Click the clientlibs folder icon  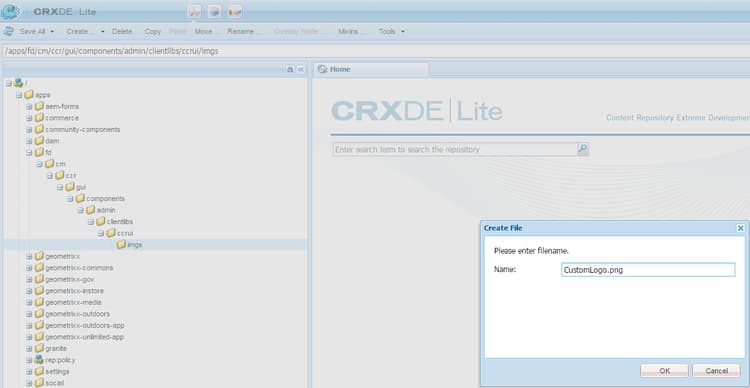click(100, 222)
